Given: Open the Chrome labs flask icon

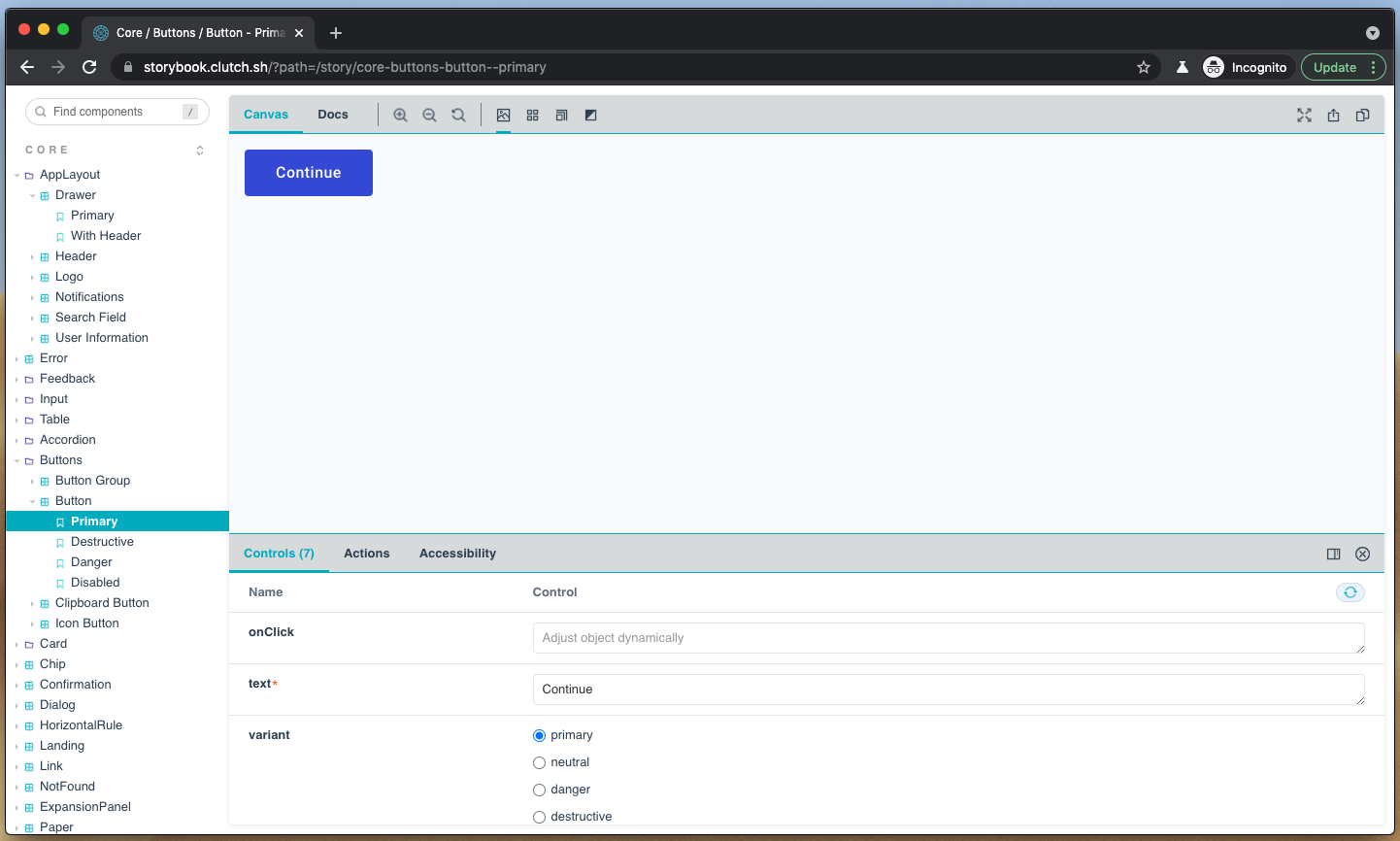Looking at the screenshot, I should tap(1183, 67).
